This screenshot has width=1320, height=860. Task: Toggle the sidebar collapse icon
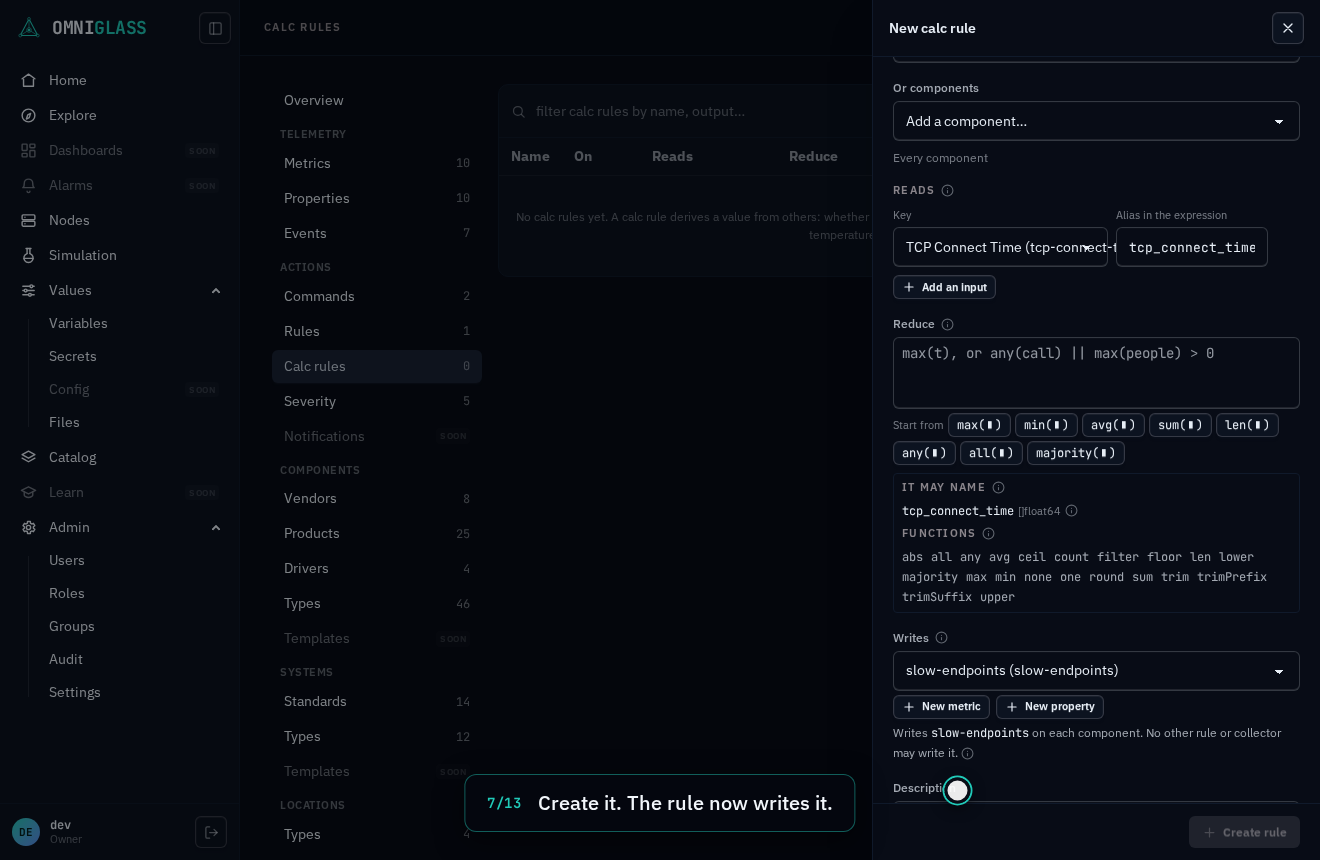pyautogui.click(x=215, y=28)
